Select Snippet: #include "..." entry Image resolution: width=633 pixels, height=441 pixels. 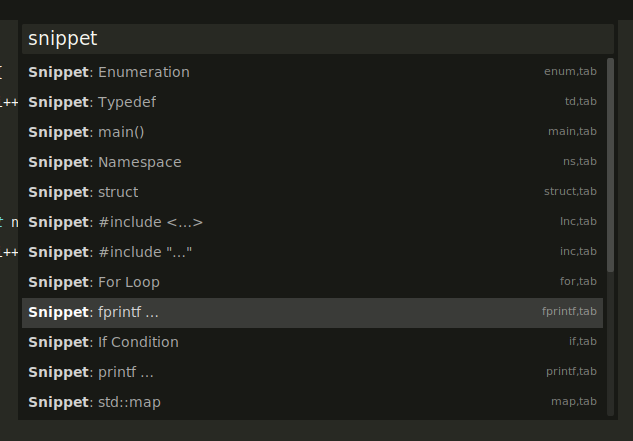[110, 252]
